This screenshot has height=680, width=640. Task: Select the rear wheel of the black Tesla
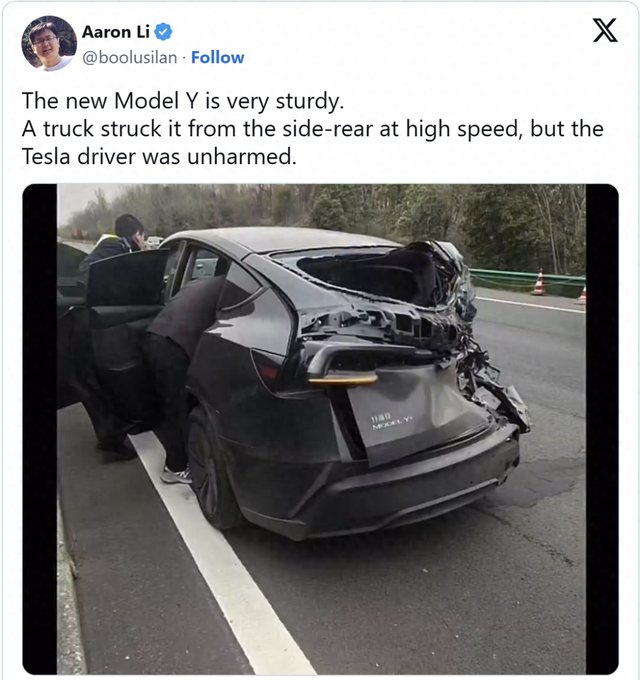(x=209, y=468)
